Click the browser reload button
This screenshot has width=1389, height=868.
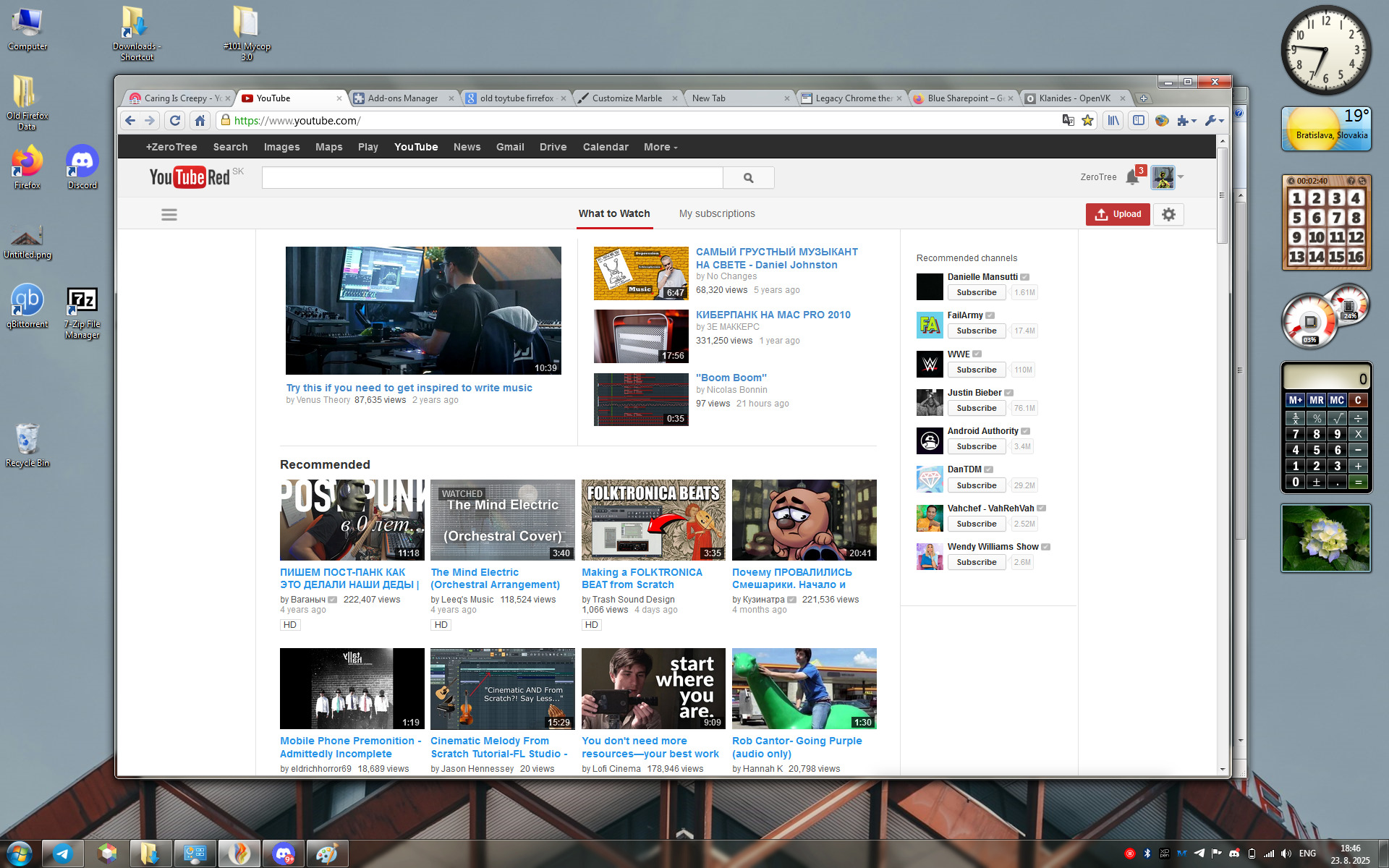point(175,121)
